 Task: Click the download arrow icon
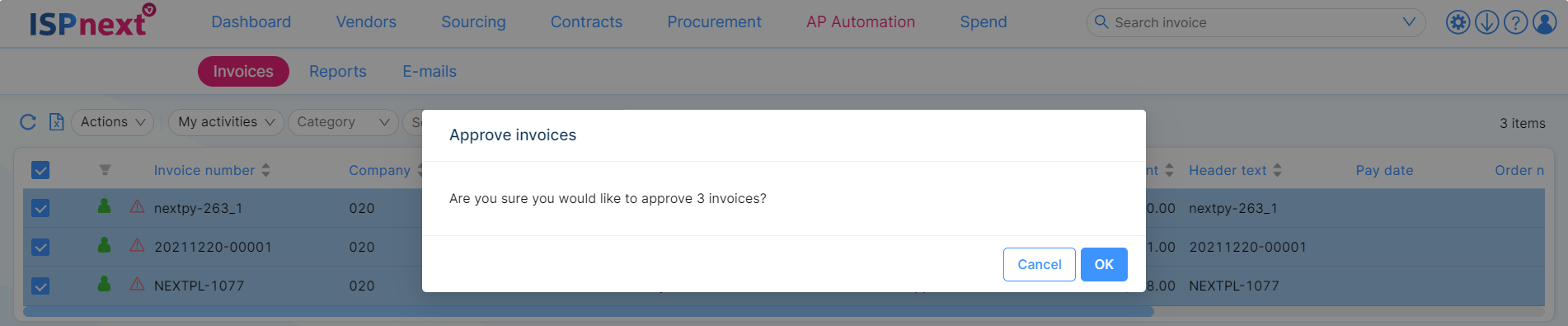point(1486,22)
